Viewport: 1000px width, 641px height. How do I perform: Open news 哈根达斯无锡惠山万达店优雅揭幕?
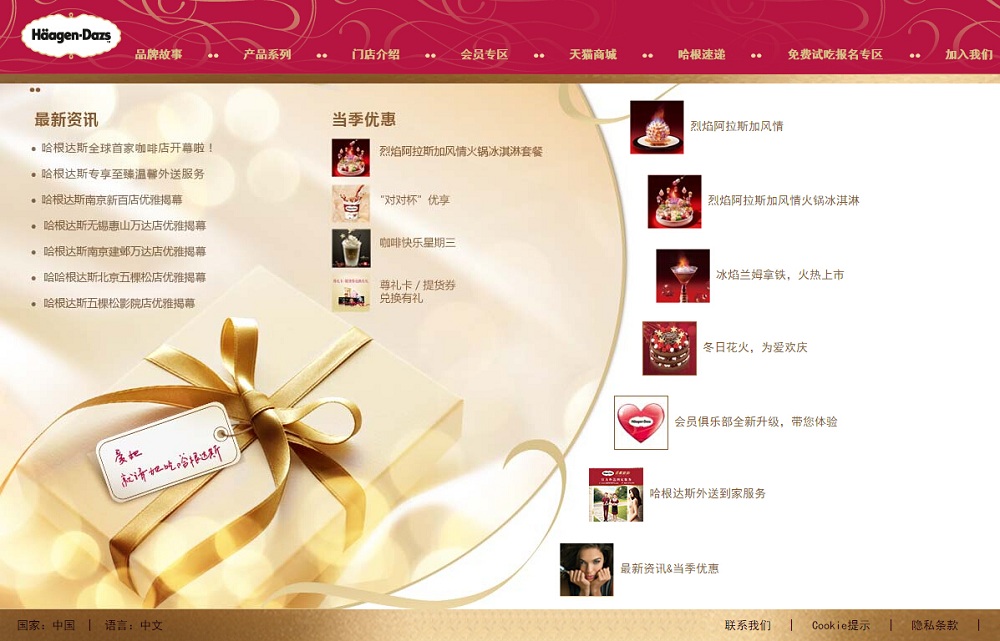coord(125,225)
